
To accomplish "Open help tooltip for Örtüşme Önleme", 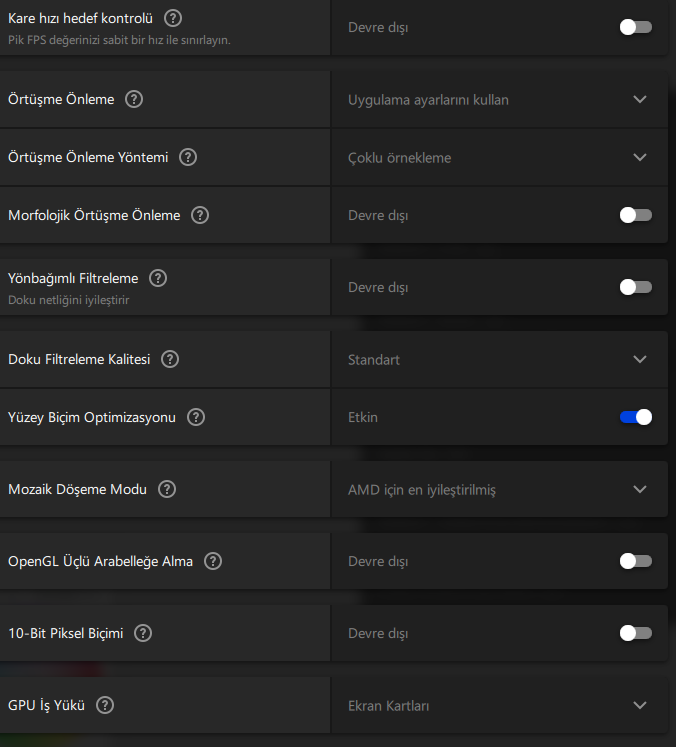I will point(134,99).
